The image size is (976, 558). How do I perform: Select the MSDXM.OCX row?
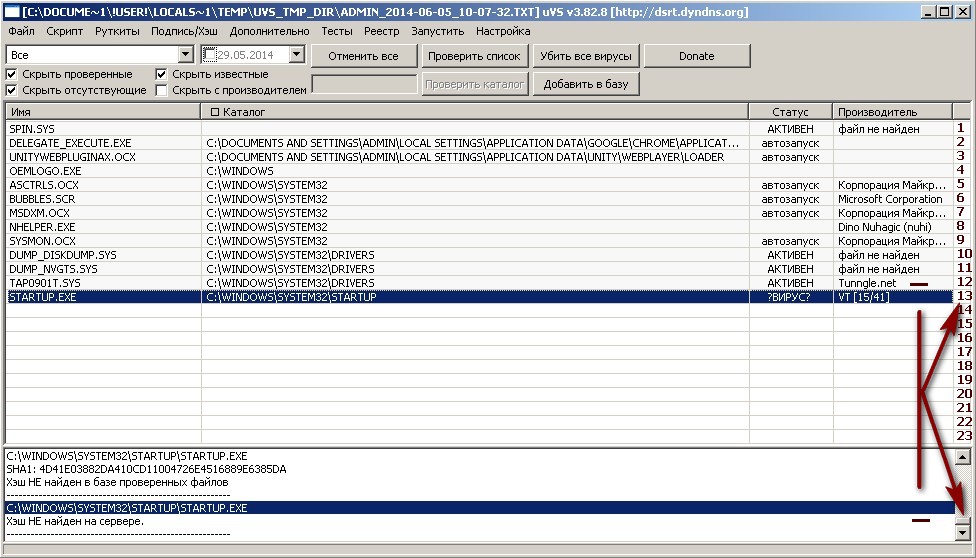click(x=479, y=213)
